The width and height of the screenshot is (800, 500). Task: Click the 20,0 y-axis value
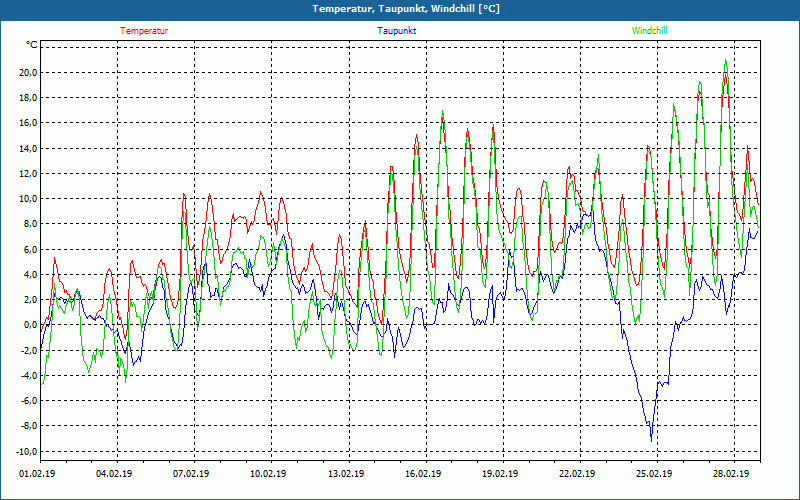[x=28, y=72]
